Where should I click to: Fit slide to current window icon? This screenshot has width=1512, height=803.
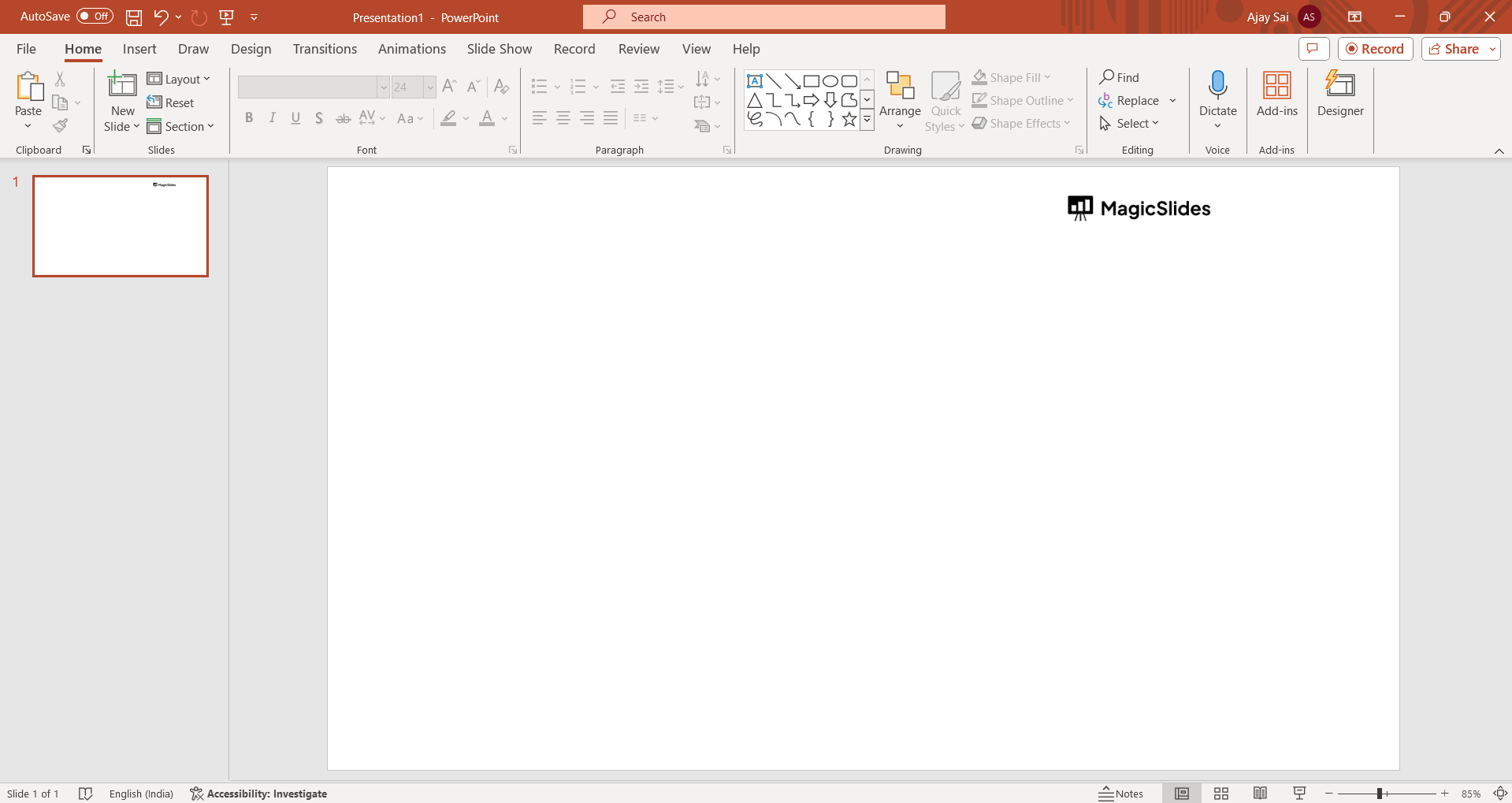coord(1500,794)
